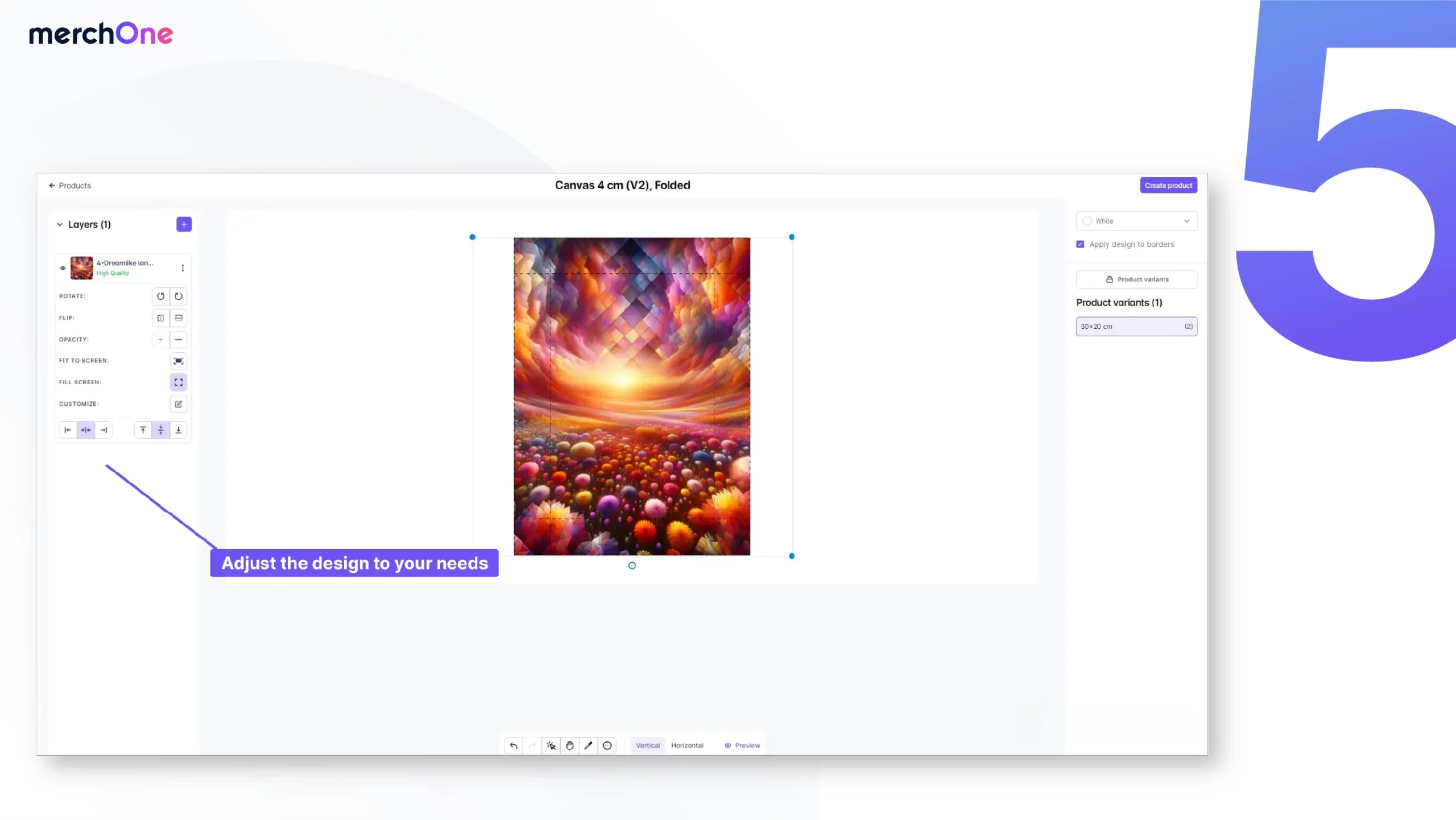
Task: Open the Preview view
Action: click(x=742, y=745)
